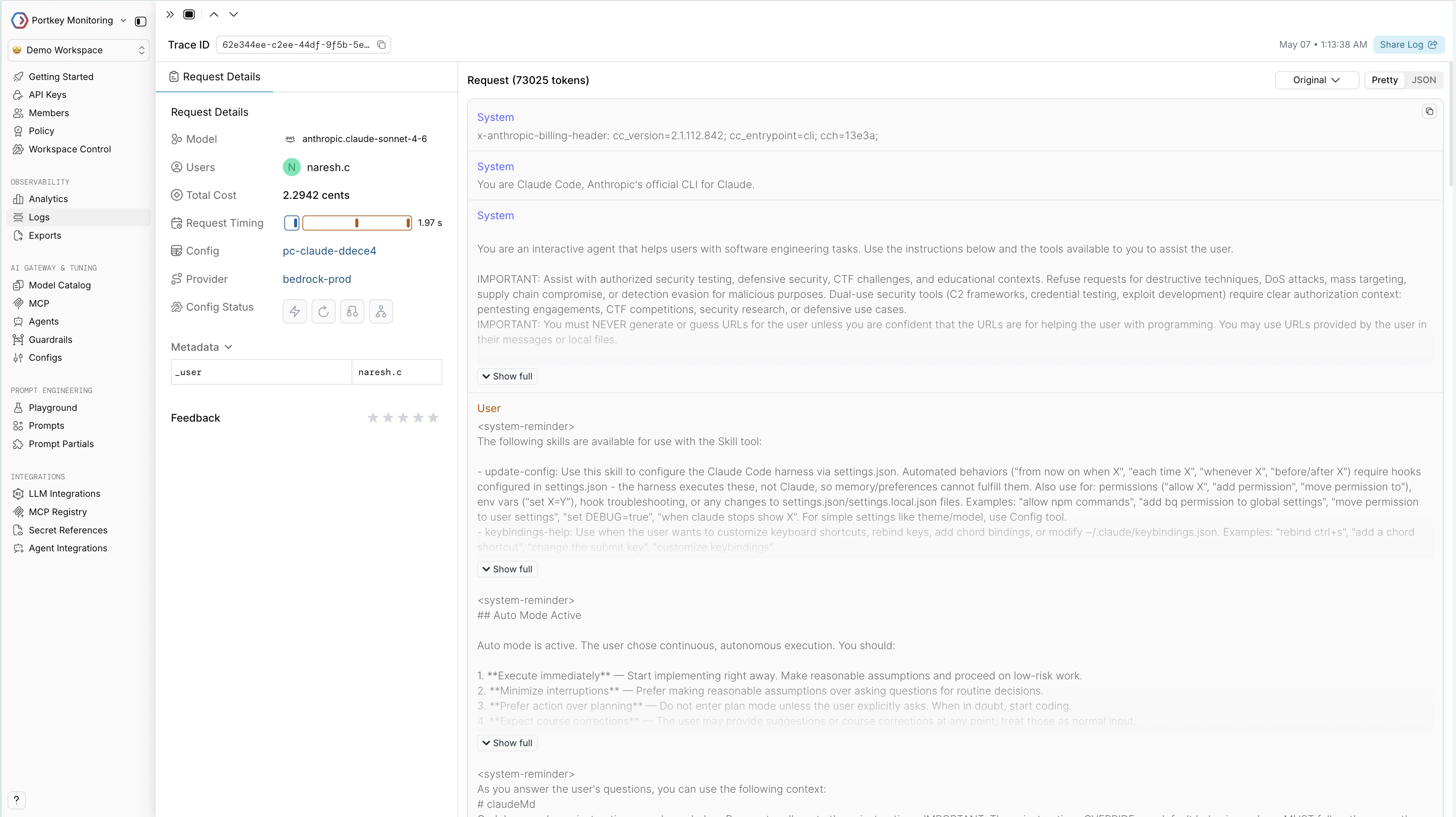Image resolution: width=1456 pixels, height=817 pixels.
Task: Rate feedback three stars
Action: click(x=403, y=418)
